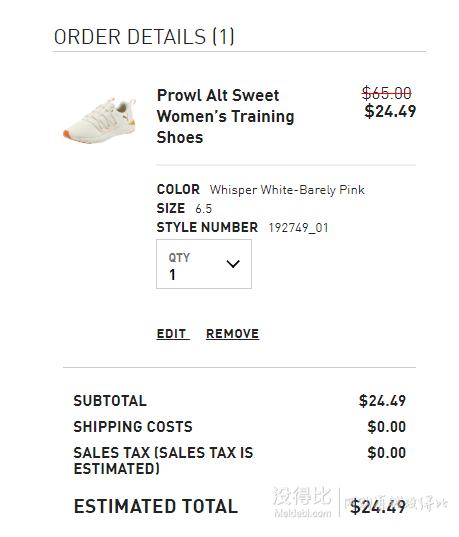Screen dimensions: 459x537
Task: Click the SALES TAX estimated label
Action: pos(163,461)
